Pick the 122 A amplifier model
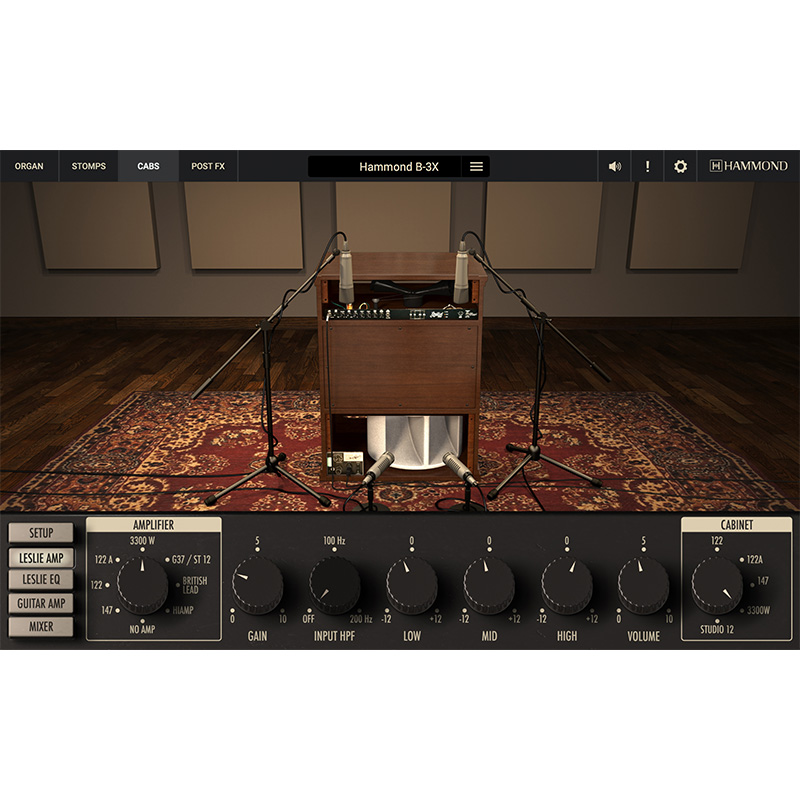Image resolution: width=800 pixels, height=800 pixels. point(104,560)
